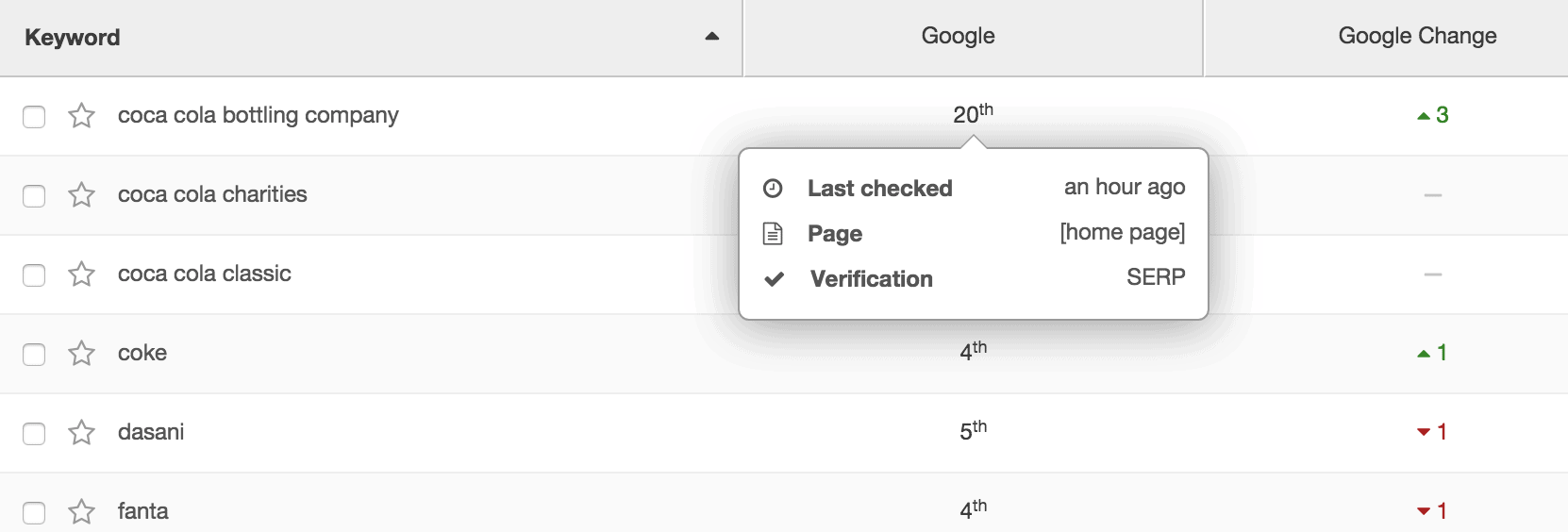Click the Keyword sort arrow
1568x532 pixels.
click(712, 37)
